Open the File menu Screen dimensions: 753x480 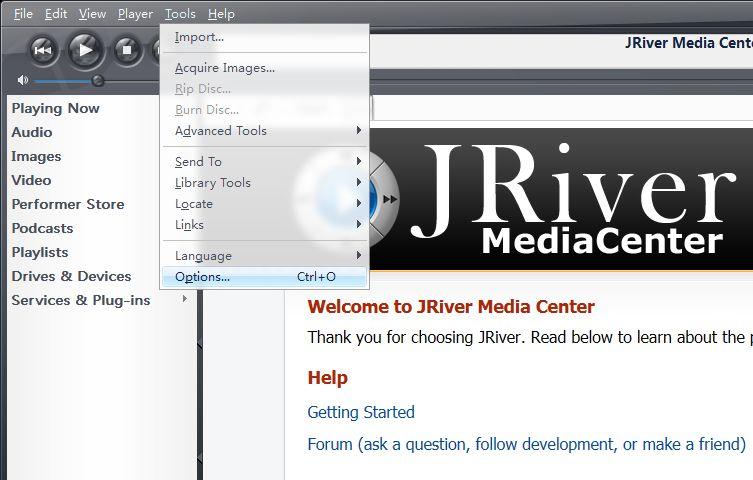(x=23, y=14)
